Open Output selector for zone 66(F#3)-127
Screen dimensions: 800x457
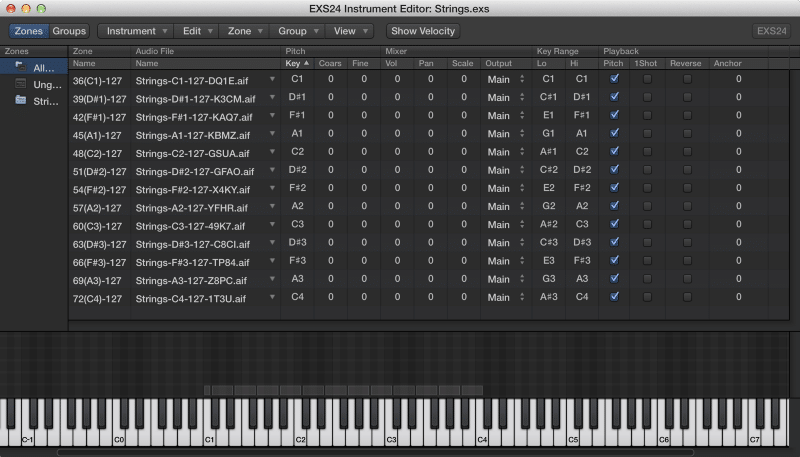pyautogui.click(x=505, y=261)
